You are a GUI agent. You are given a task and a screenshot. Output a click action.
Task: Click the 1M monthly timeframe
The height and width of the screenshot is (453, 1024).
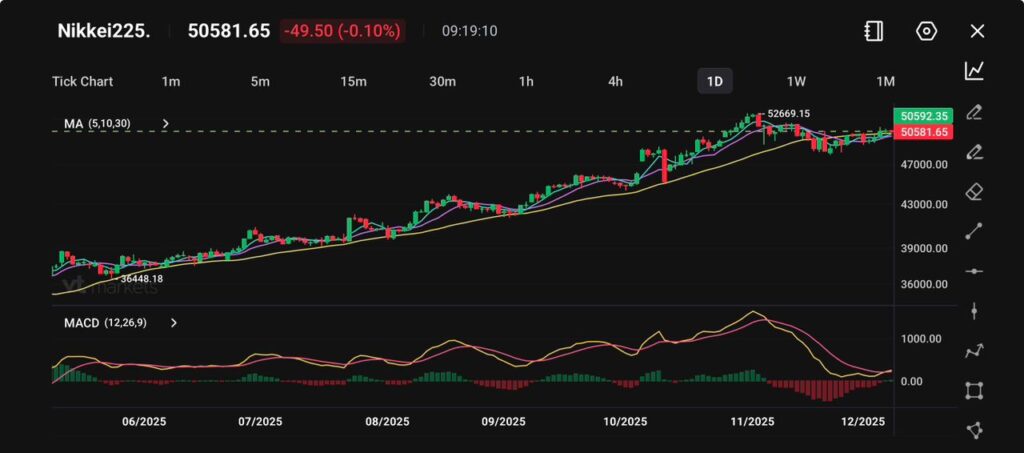[x=885, y=81]
